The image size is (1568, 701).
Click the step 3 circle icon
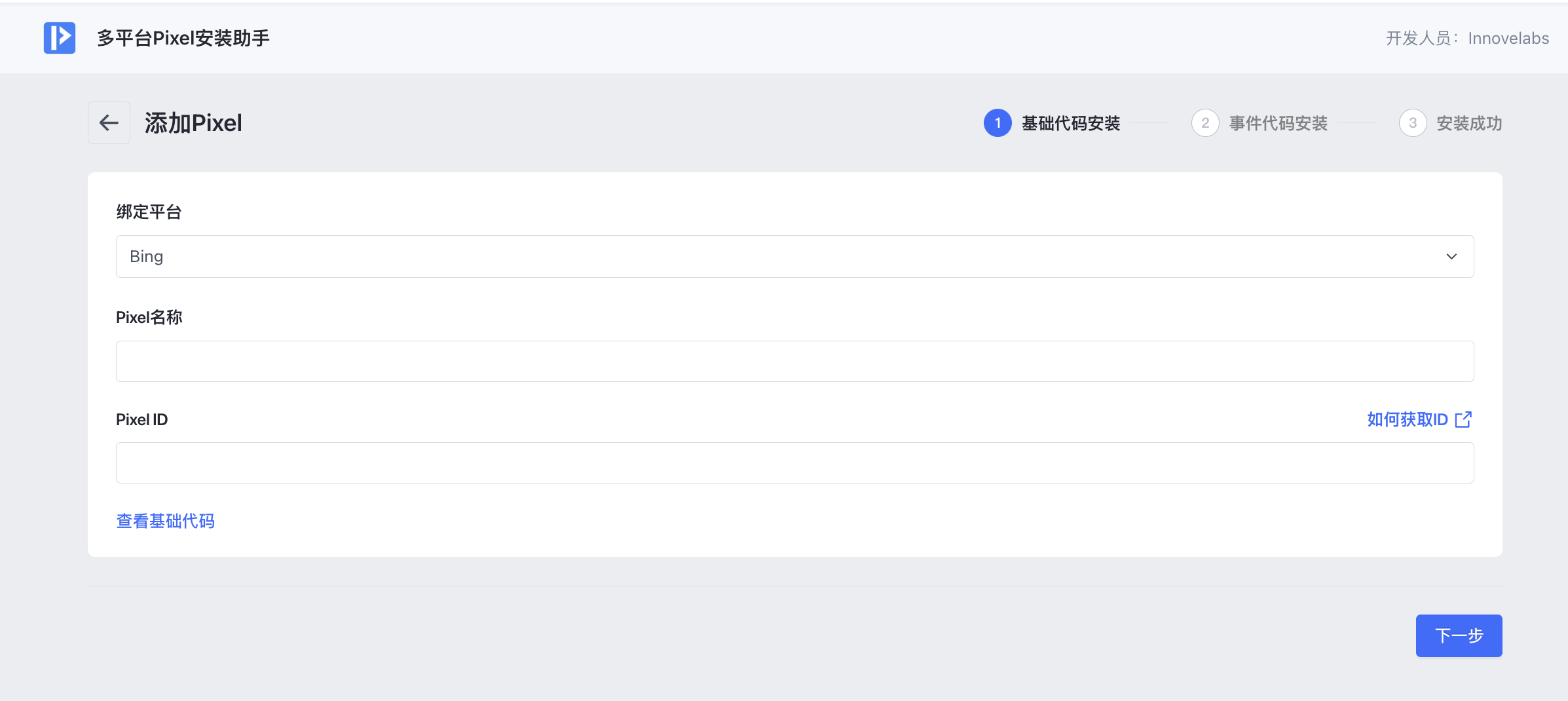click(1413, 123)
